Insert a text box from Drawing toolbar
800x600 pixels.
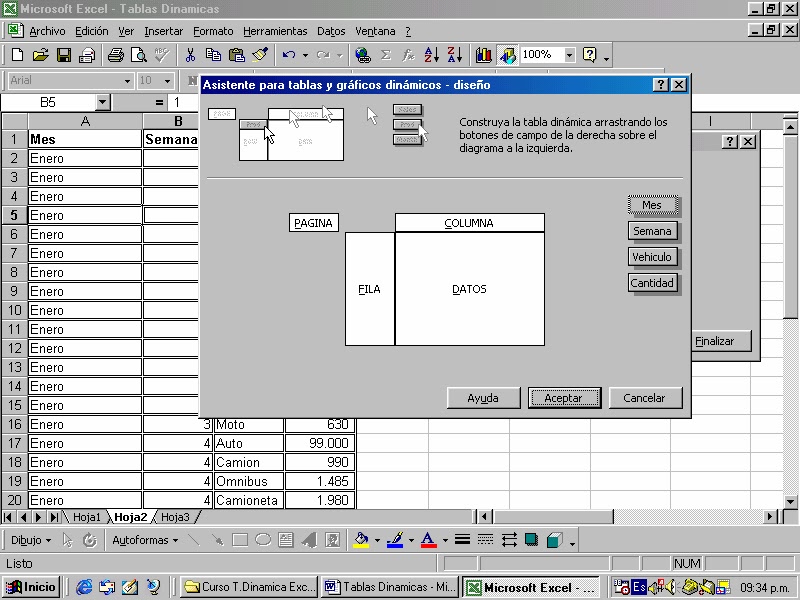point(286,540)
